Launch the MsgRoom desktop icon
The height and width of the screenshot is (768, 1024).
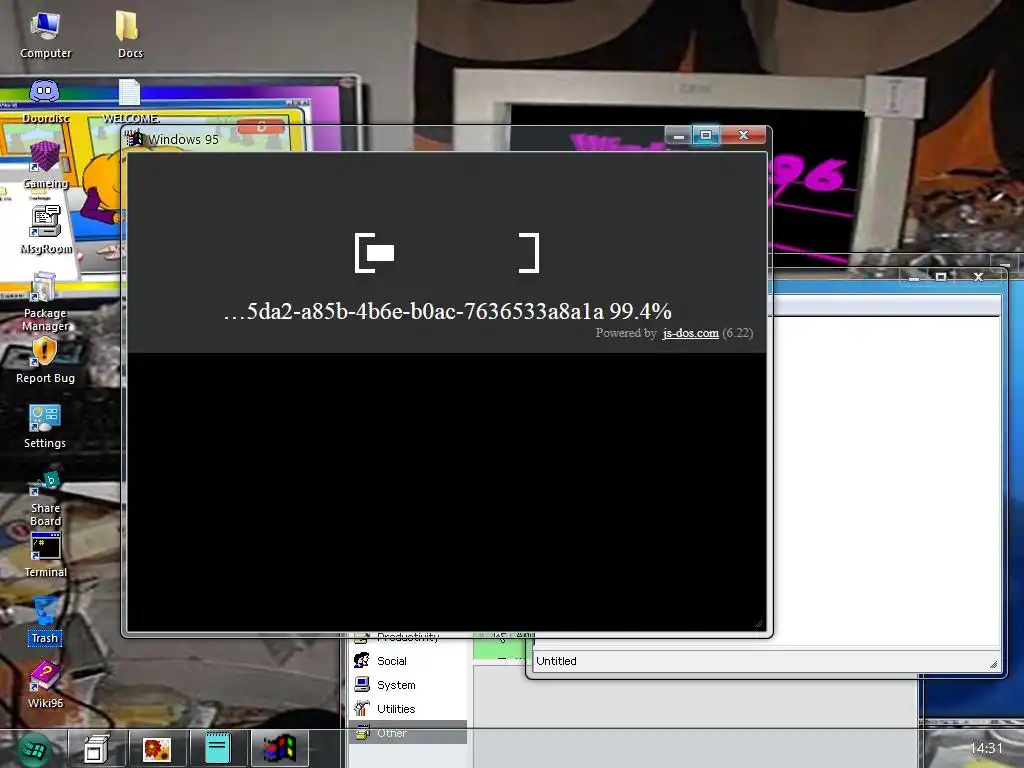click(46, 229)
